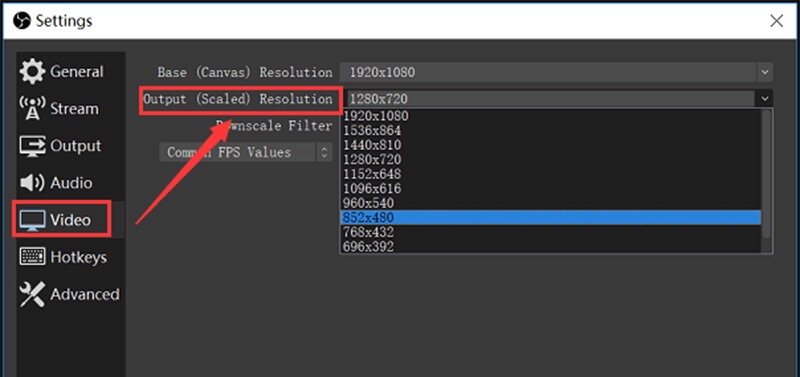Click the OBS logo in title bar
Viewport: 800px width, 377px height.
click(22, 21)
